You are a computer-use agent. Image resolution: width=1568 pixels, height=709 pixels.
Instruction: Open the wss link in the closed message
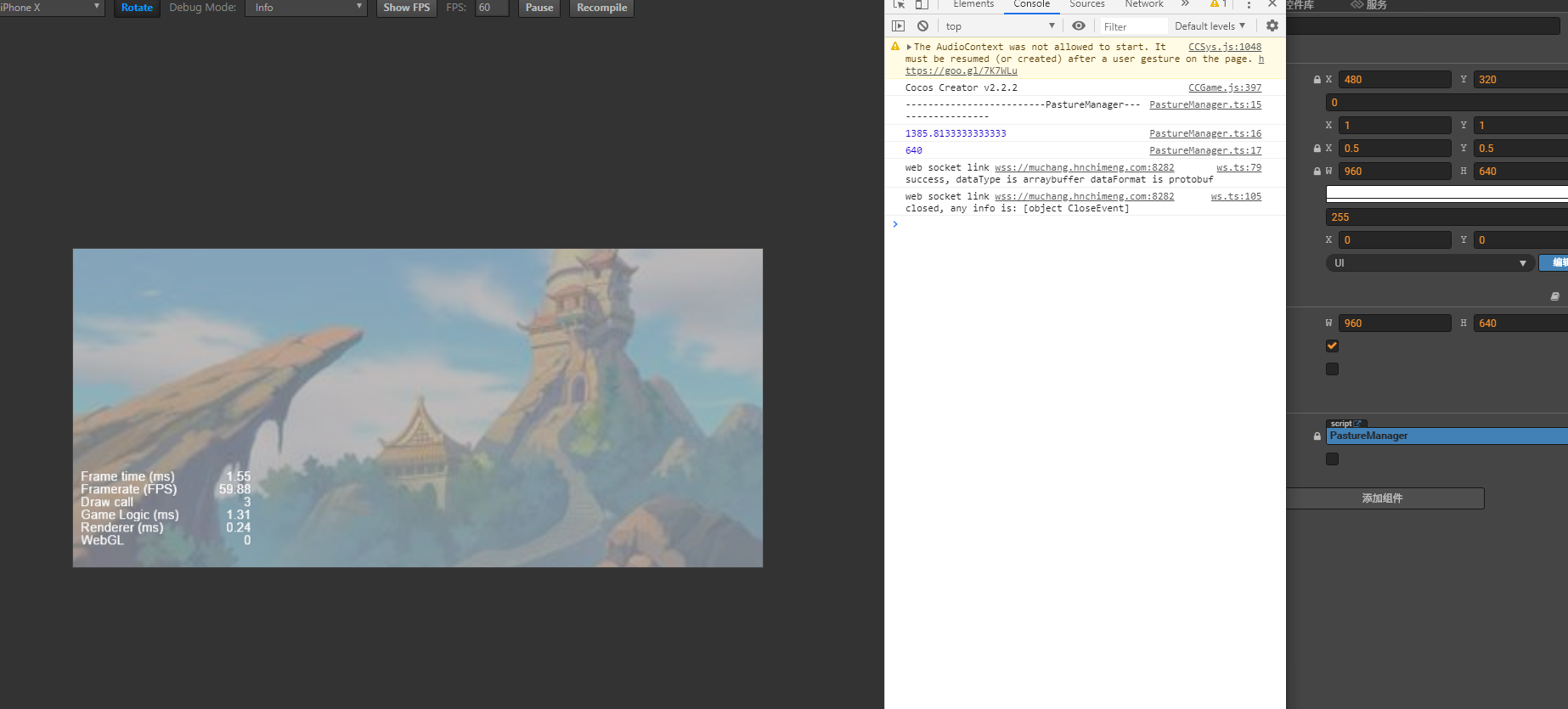[1085, 197]
